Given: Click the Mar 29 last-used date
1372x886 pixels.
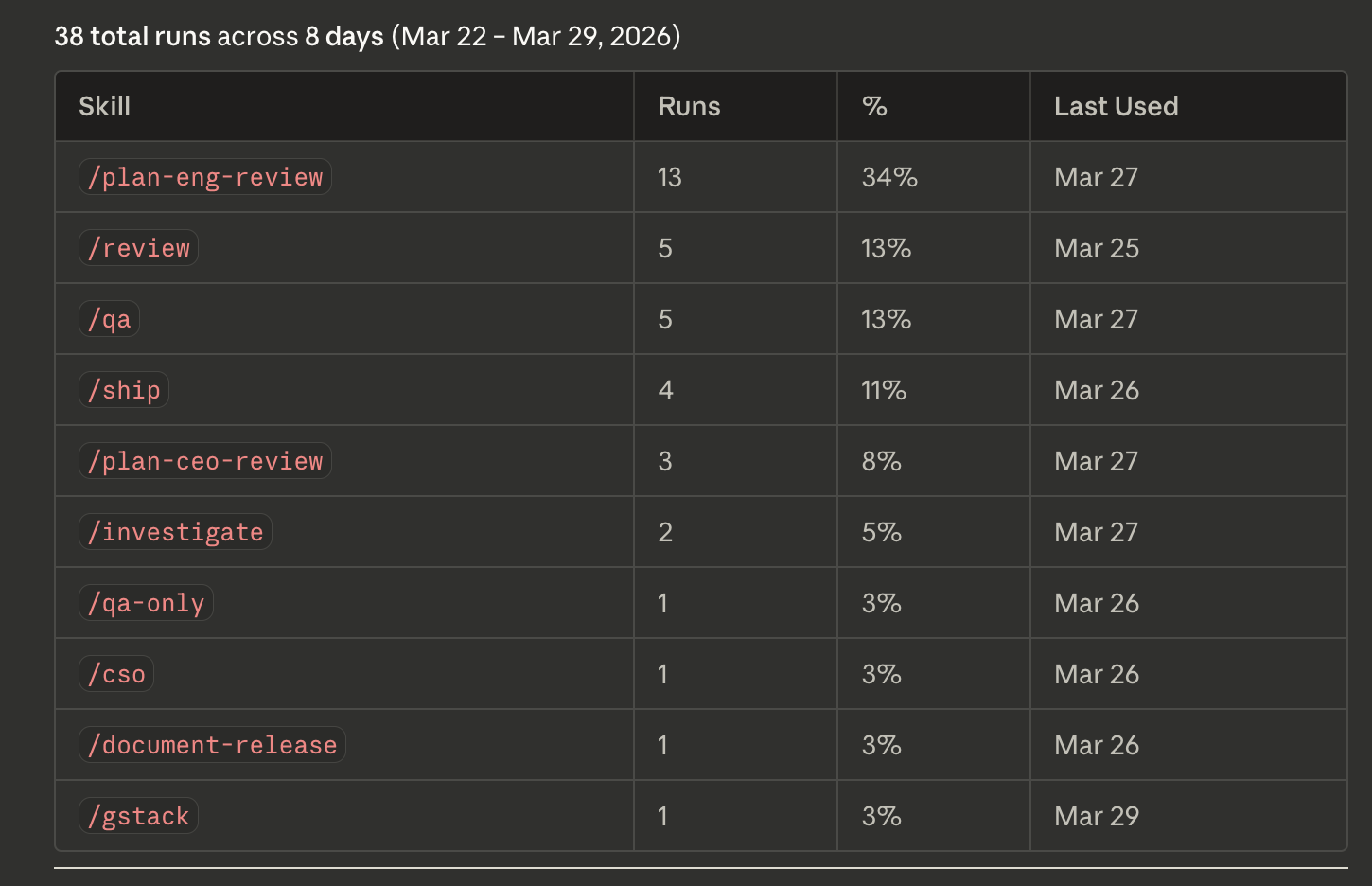Looking at the screenshot, I should [1097, 816].
